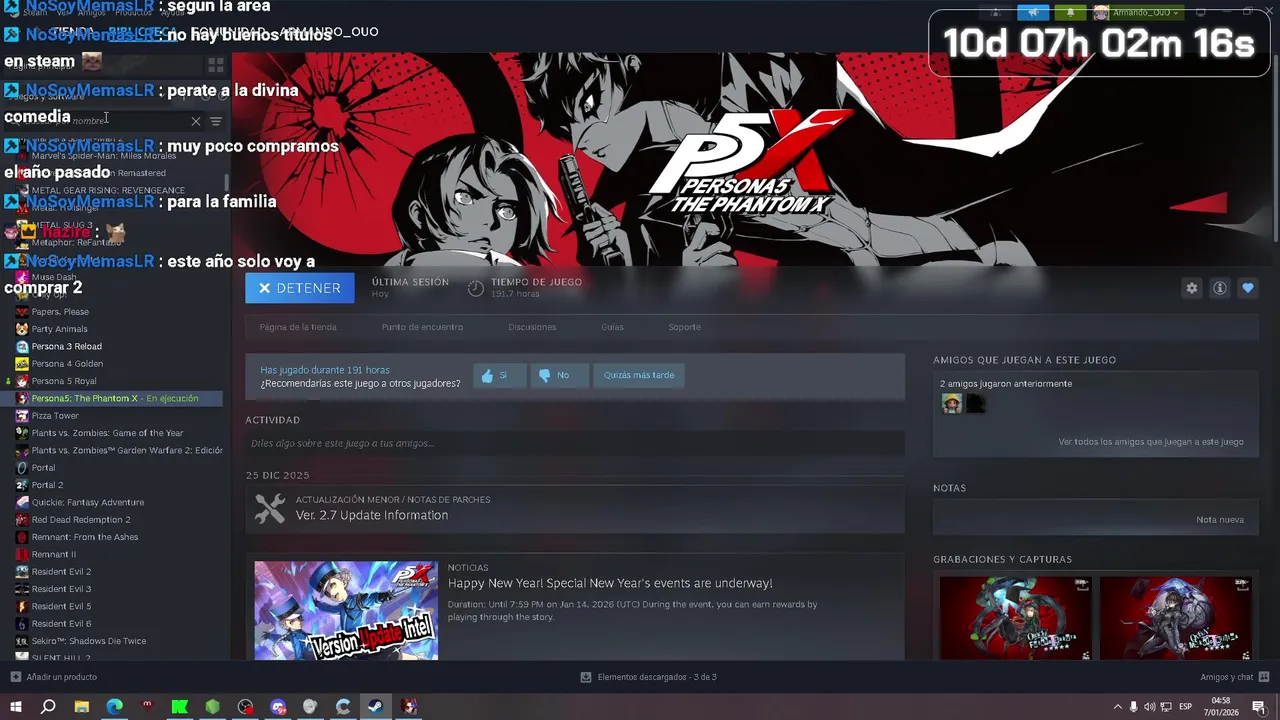Open library filter options icon
Image resolution: width=1280 pixels, height=720 pixels.
[216, 121]
